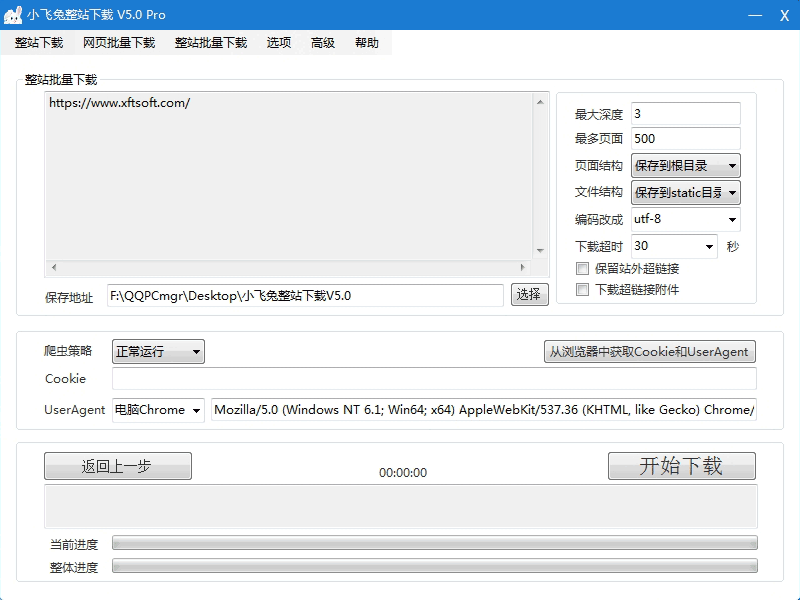
Task: Click the Cookie input field
Action: [x=434, y=379]
